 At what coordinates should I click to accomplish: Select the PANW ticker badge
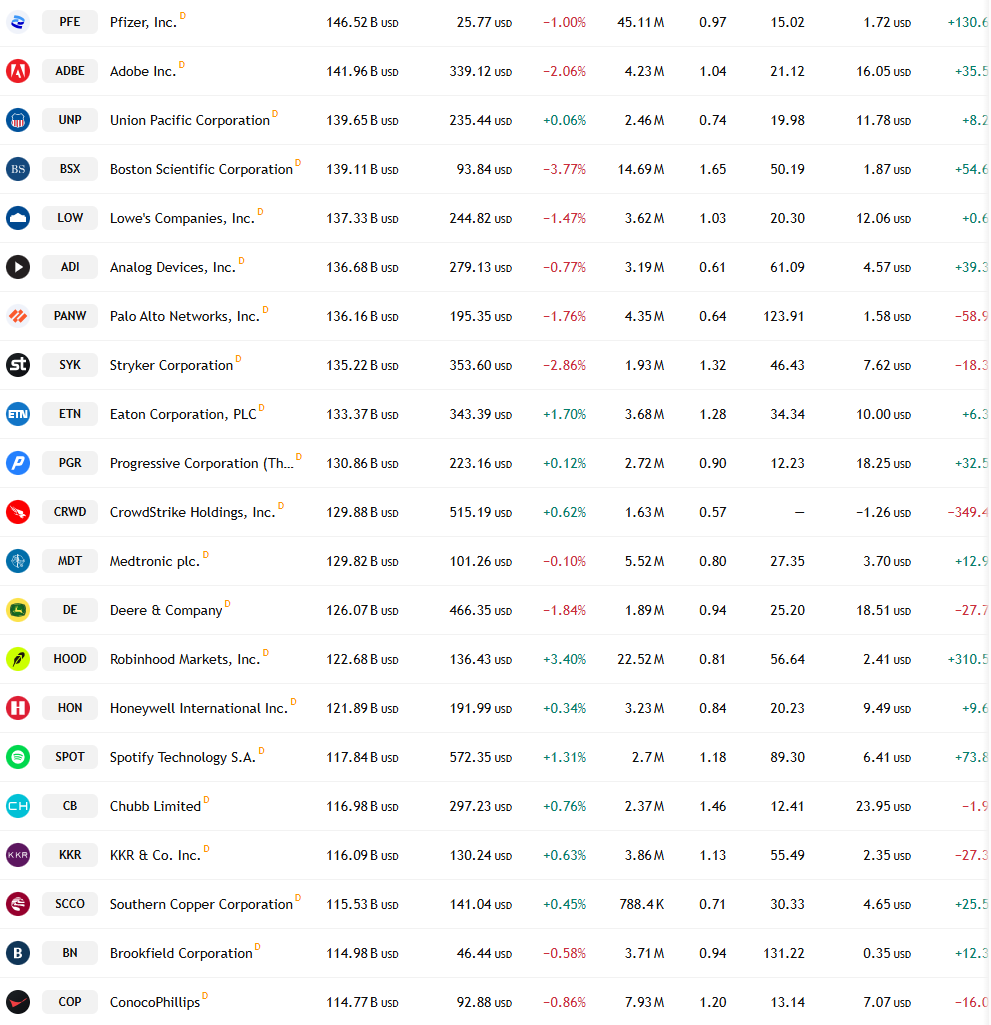pyautogui.click(x=70, y=316)
